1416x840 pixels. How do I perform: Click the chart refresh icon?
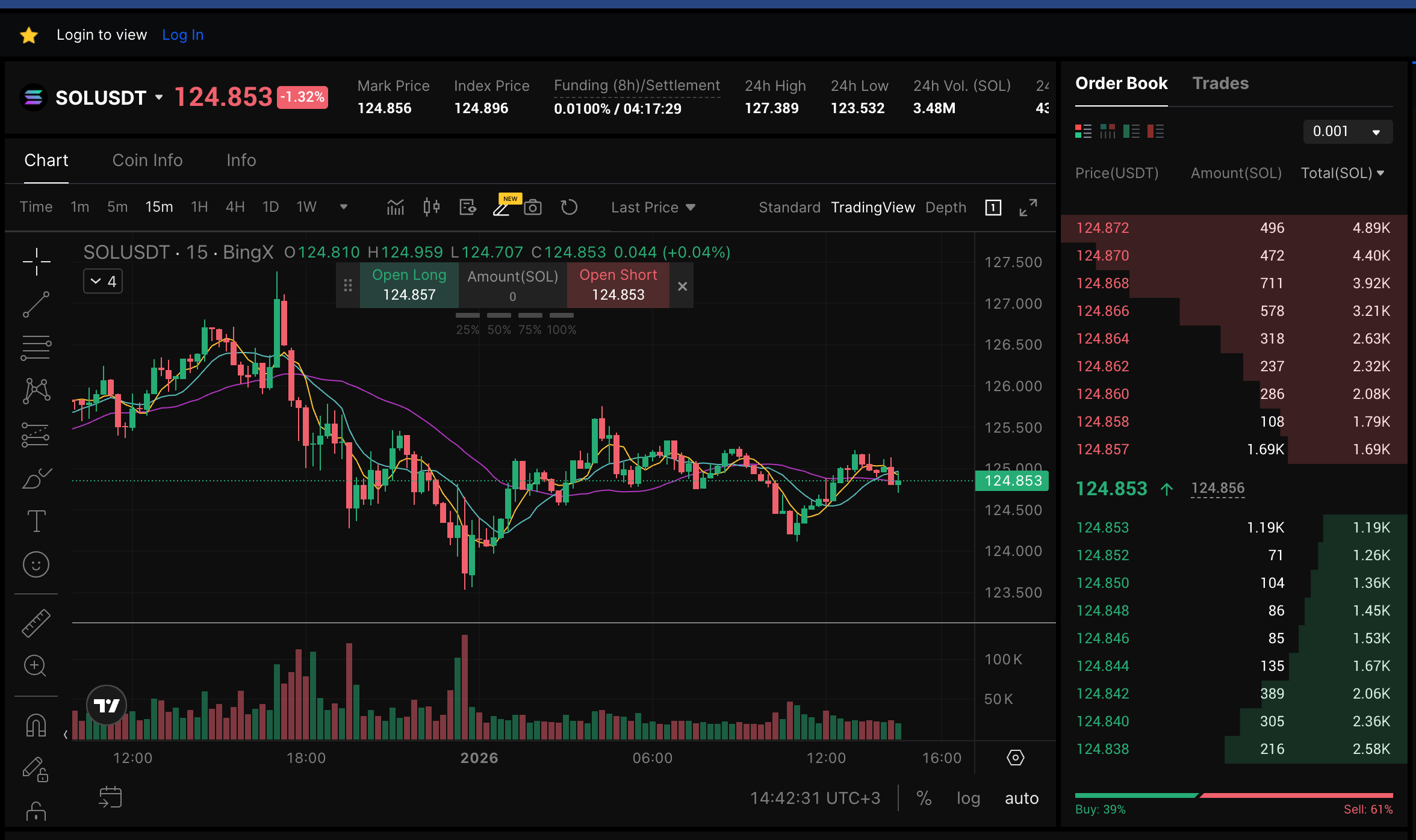tap(570, 207)
